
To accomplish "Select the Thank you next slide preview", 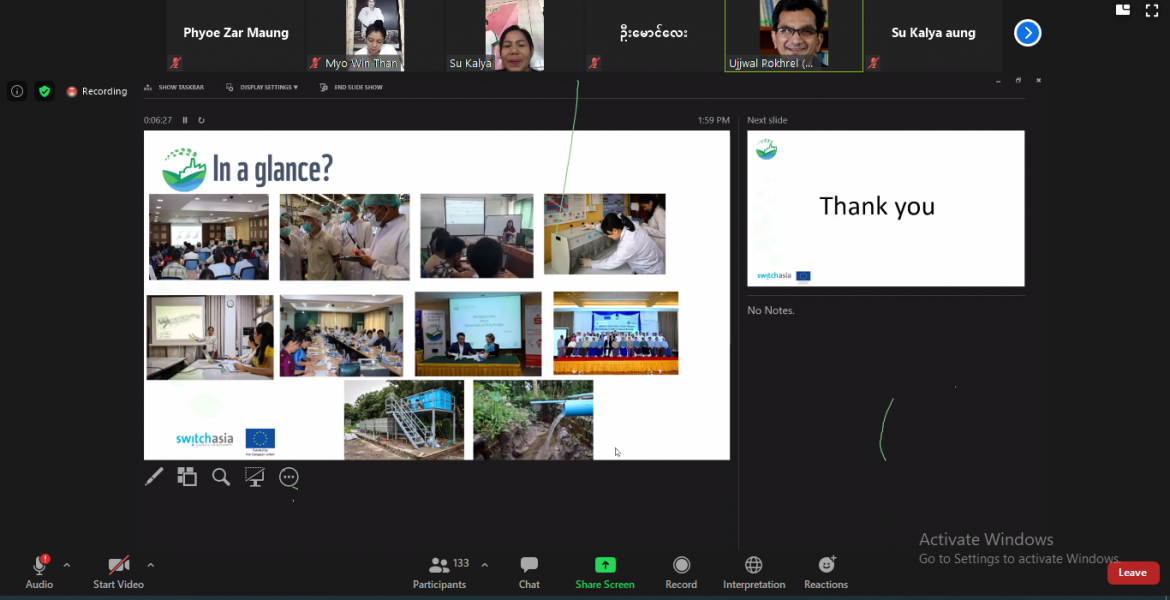I will (886, 208).
